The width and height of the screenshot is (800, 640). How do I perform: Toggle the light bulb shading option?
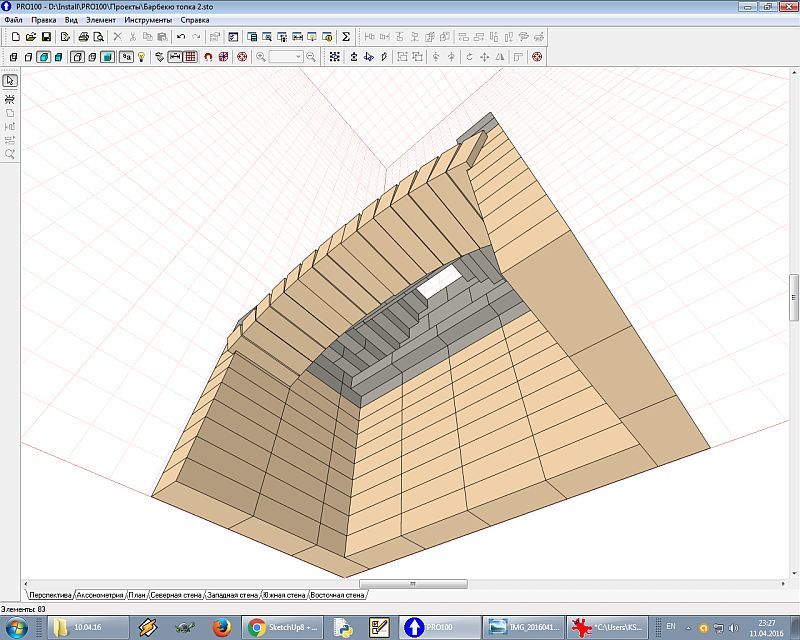tap(142, 57)
